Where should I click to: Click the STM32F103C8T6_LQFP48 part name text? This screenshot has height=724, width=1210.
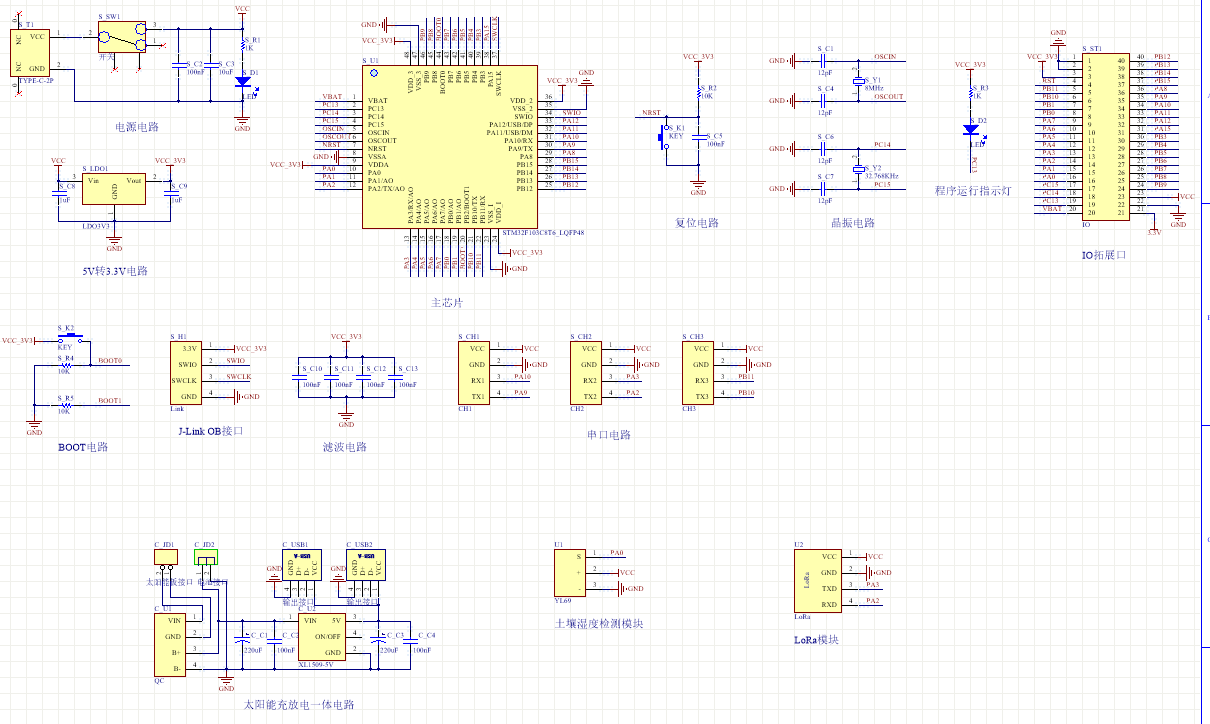click(x=542, y=231)
